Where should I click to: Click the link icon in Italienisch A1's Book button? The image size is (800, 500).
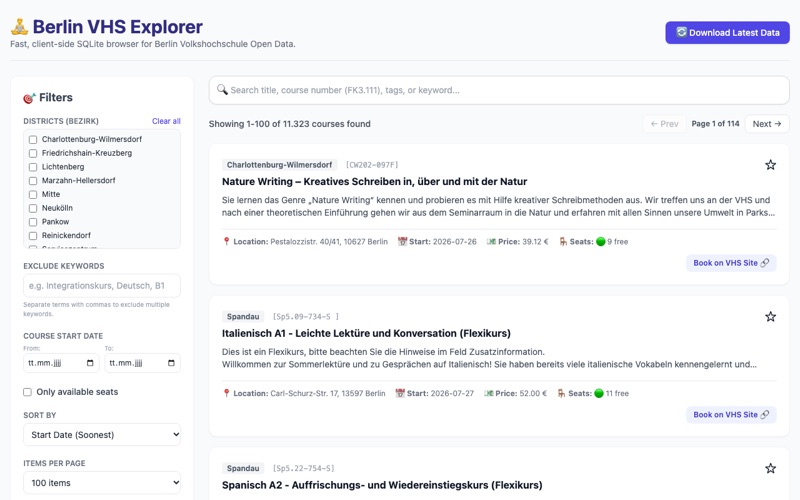tap(765, 415)
